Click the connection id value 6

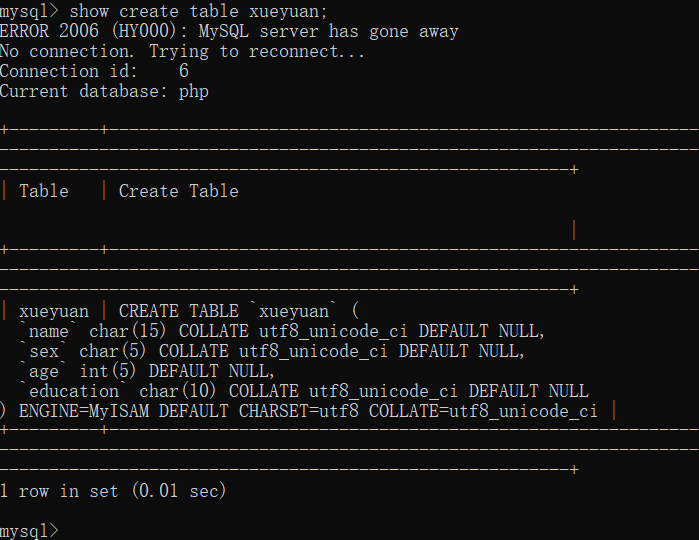click(x=184, y=71)
